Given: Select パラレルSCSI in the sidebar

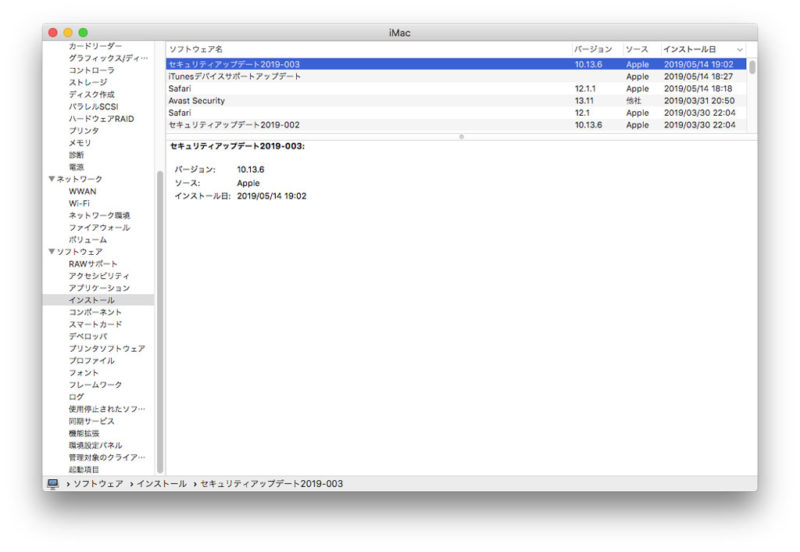Looking at the screenshot, I should pos(93,107).
